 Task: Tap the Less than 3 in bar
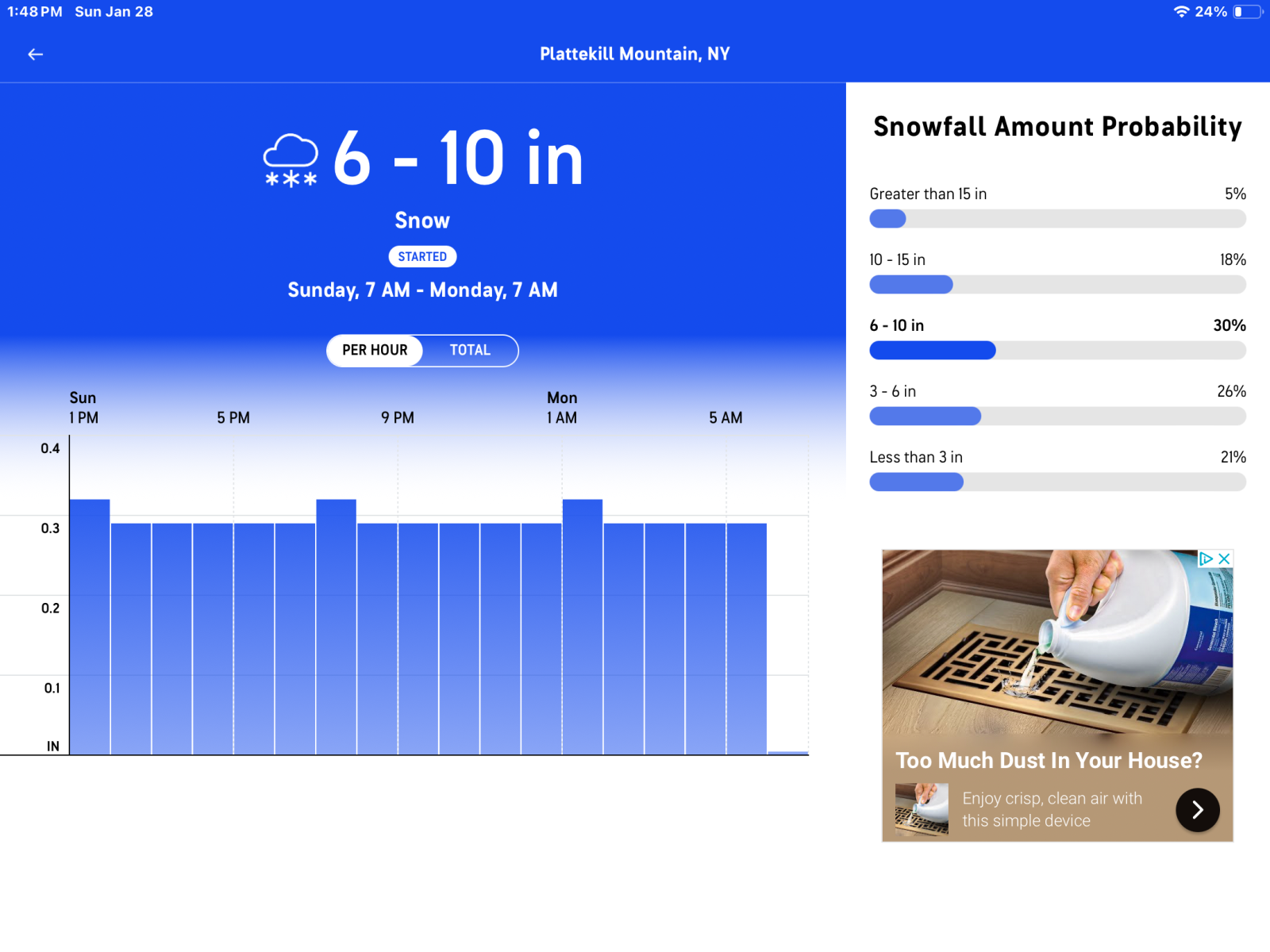tap(1057, 482)
